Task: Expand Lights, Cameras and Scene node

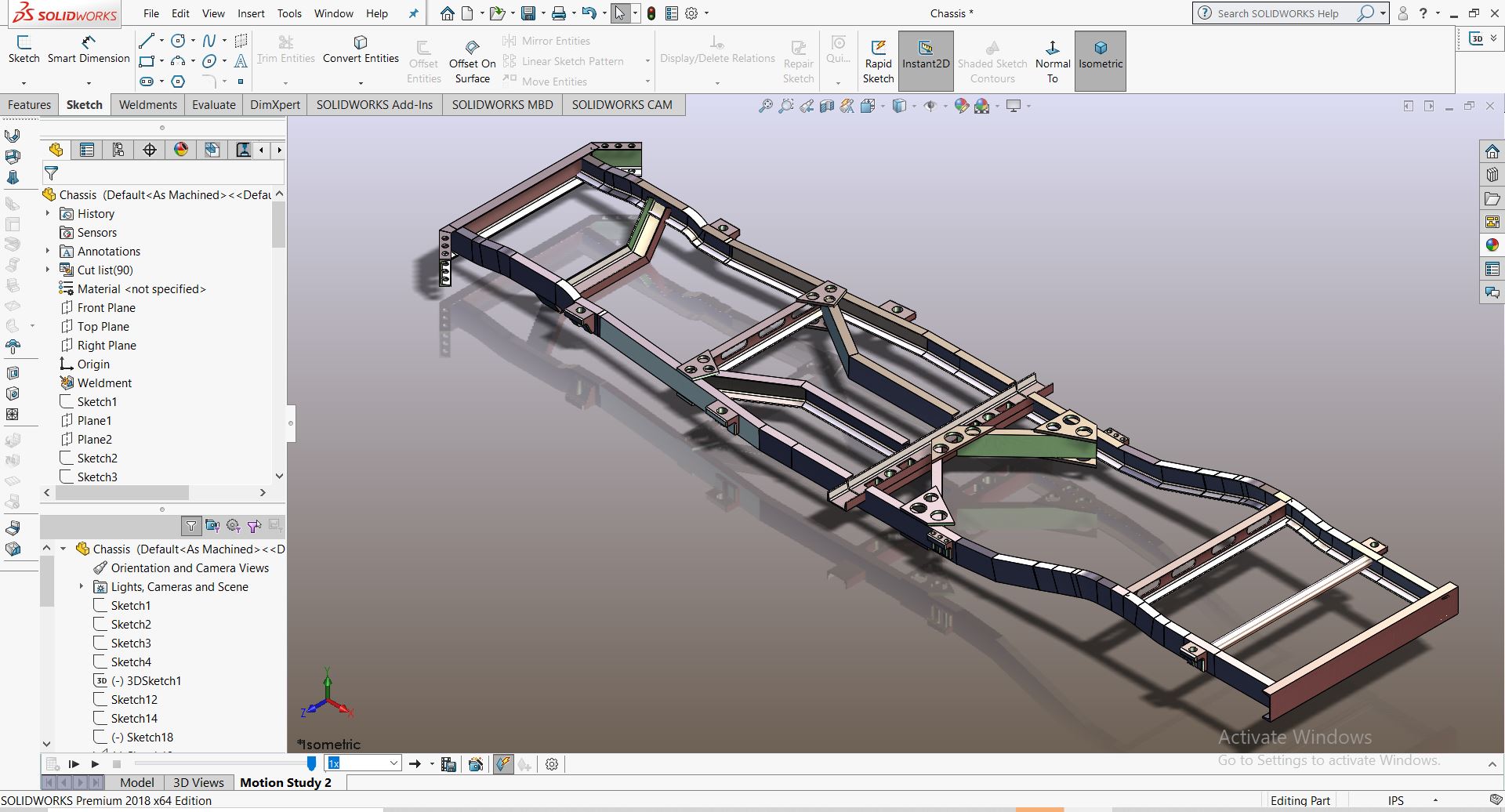Action: point(81,586)
